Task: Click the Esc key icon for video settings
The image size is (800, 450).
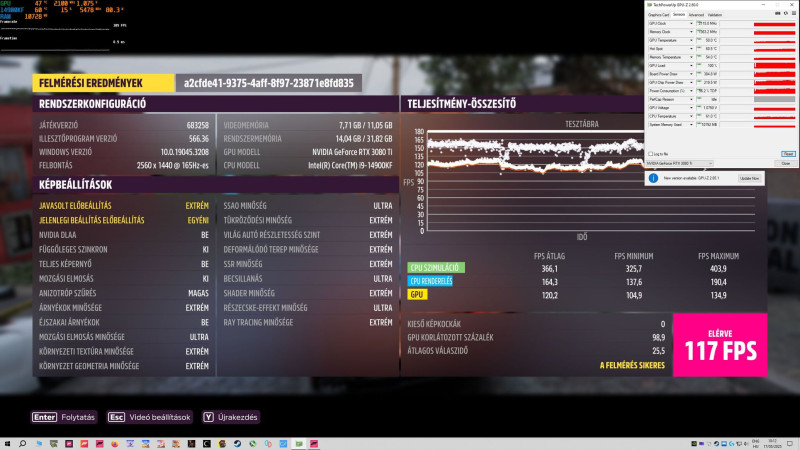Action: (x=116, y=417)
